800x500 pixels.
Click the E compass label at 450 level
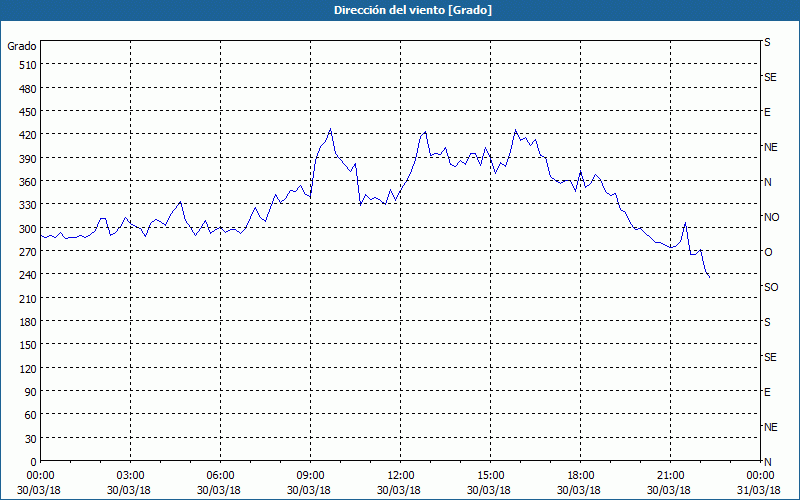click(767, 112)
